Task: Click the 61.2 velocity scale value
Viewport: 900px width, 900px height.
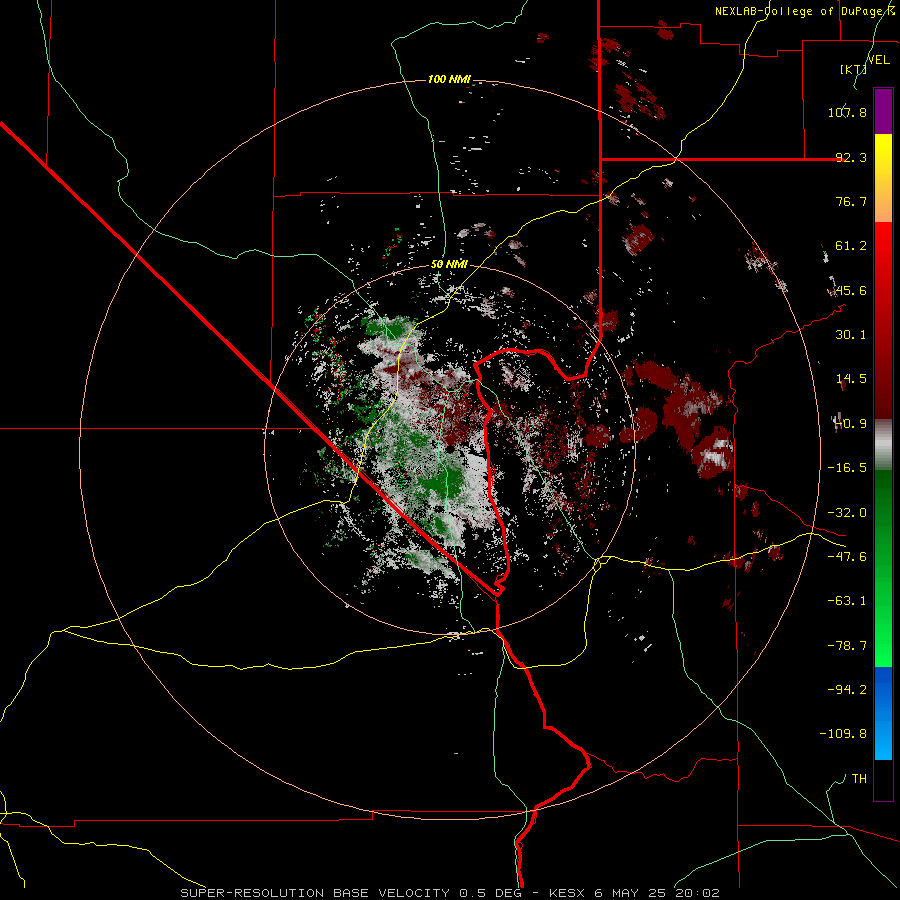Action: pos(851,246)
